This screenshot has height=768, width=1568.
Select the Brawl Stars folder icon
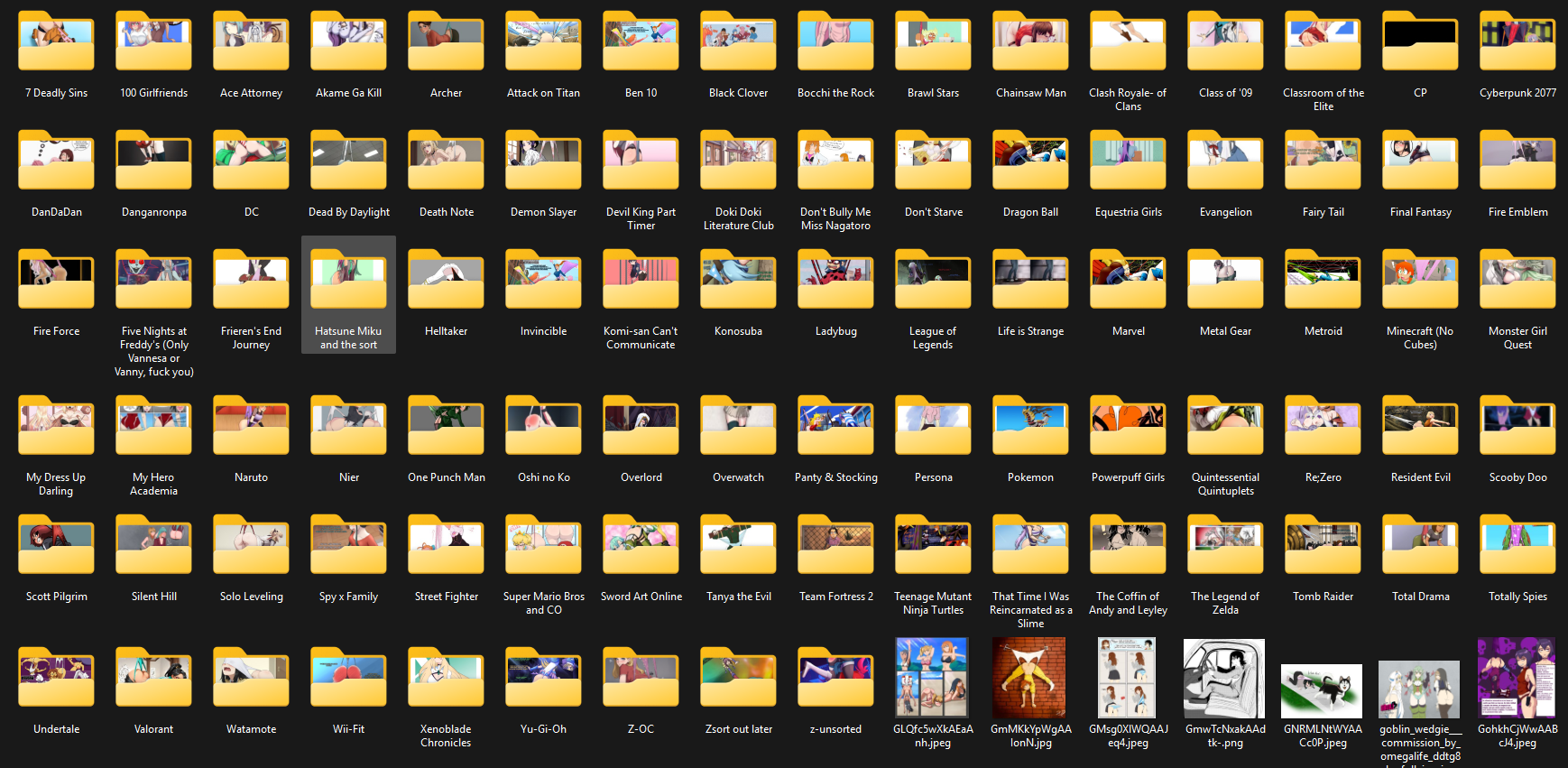point(933,42)
